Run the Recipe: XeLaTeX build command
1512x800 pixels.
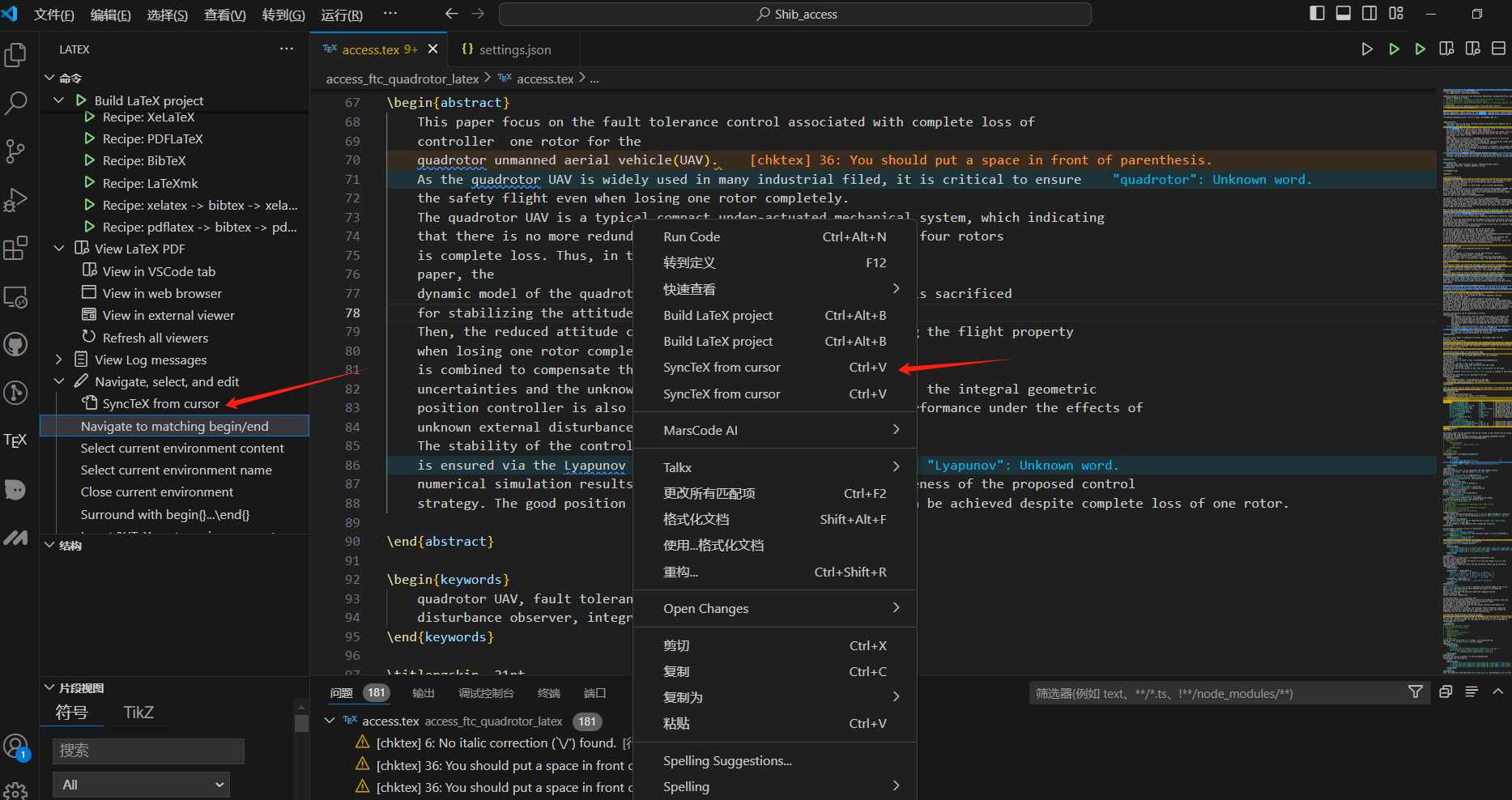(148, 117)
